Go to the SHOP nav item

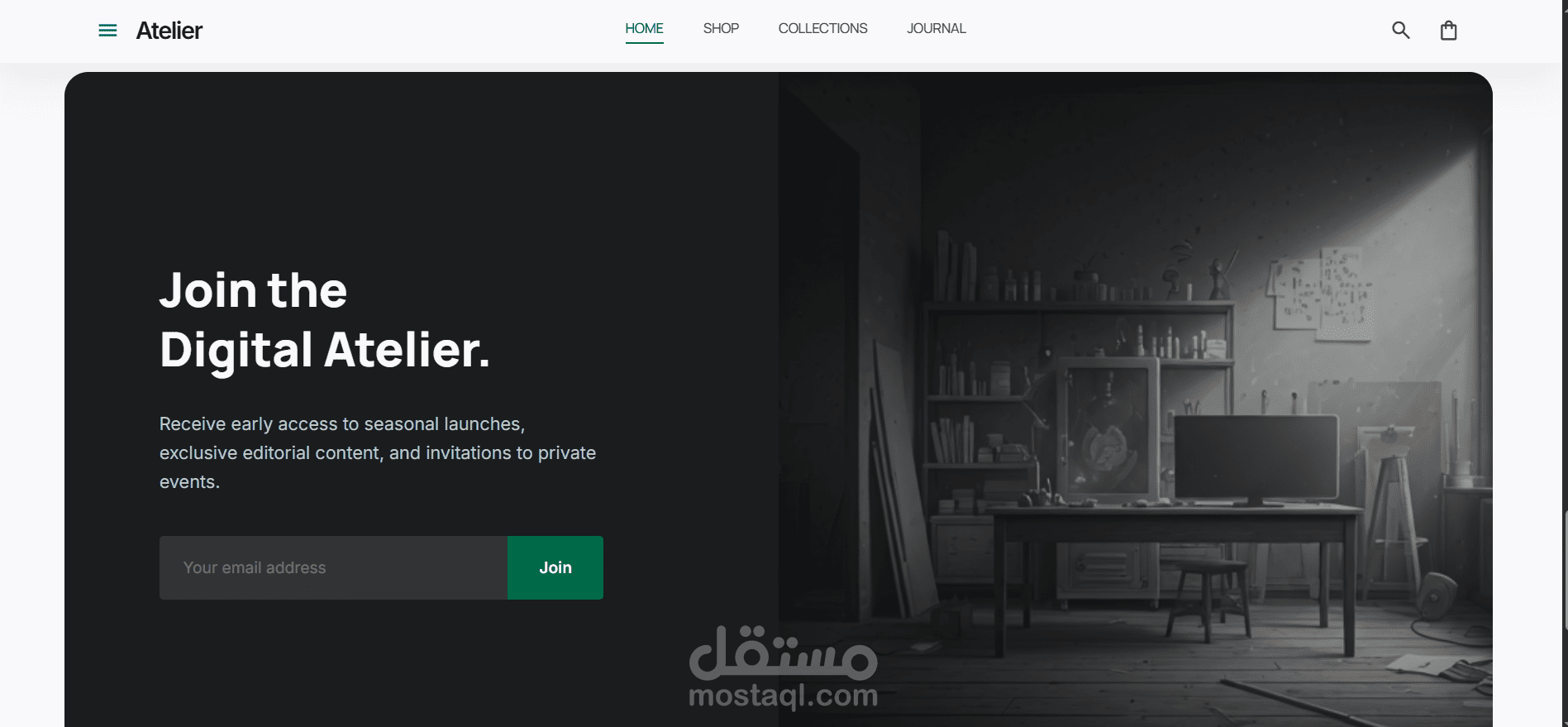click(721, 28)
